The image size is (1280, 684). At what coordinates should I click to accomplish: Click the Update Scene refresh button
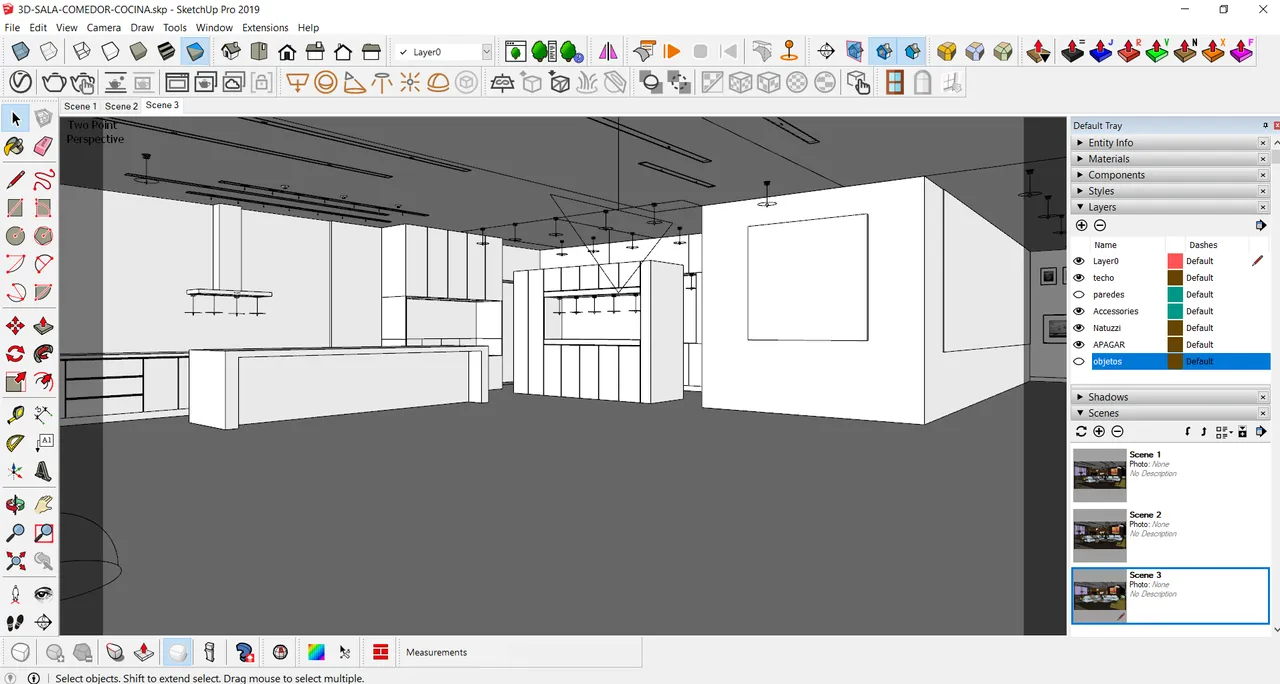point(1081,432)
